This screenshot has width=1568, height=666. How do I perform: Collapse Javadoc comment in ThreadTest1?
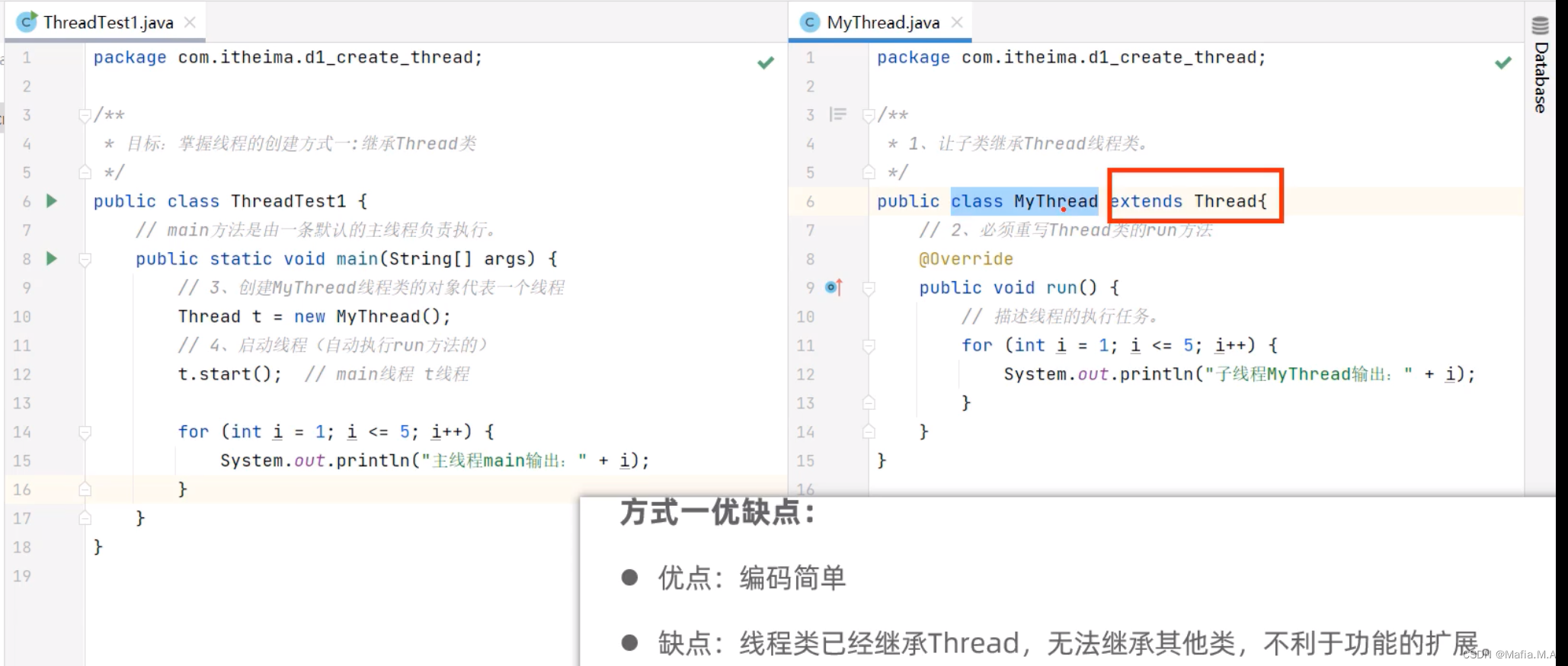(x=85, y=115)
